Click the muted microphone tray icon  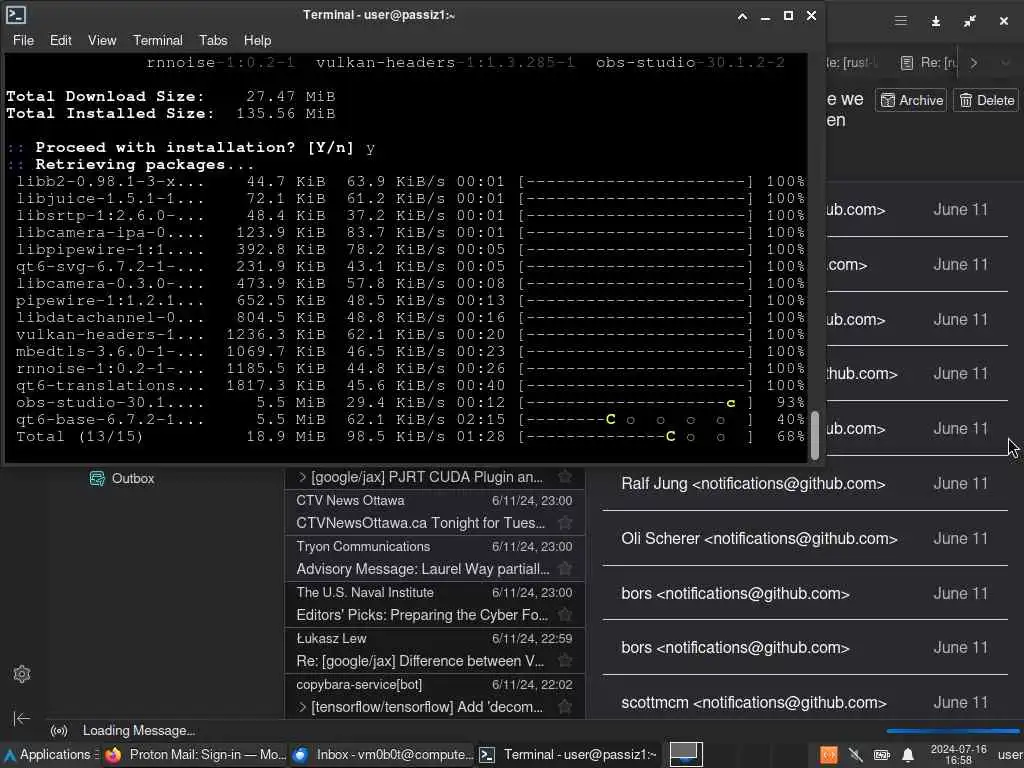point(855,755)
